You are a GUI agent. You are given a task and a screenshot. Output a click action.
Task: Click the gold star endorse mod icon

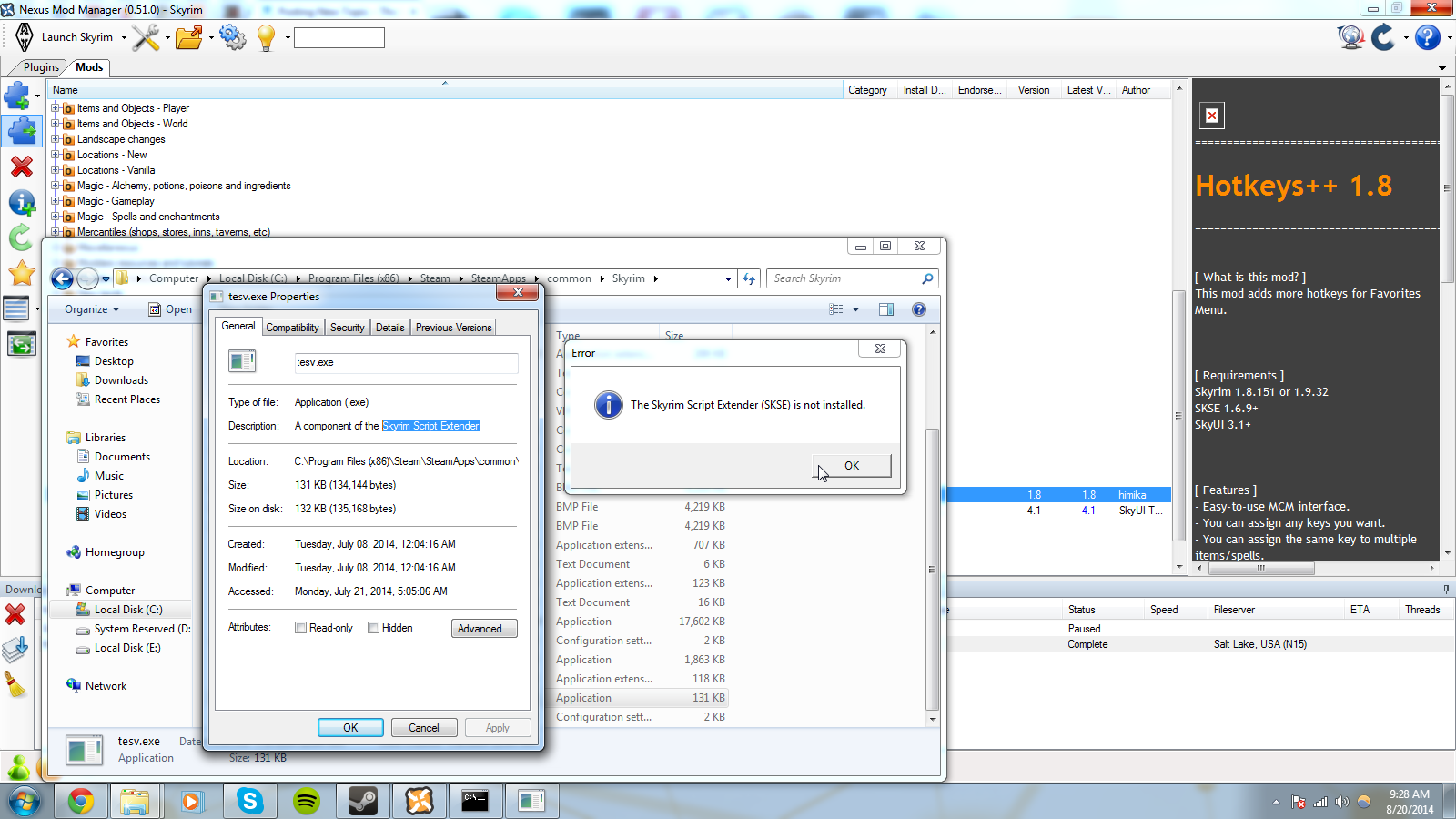click(22, 272)
